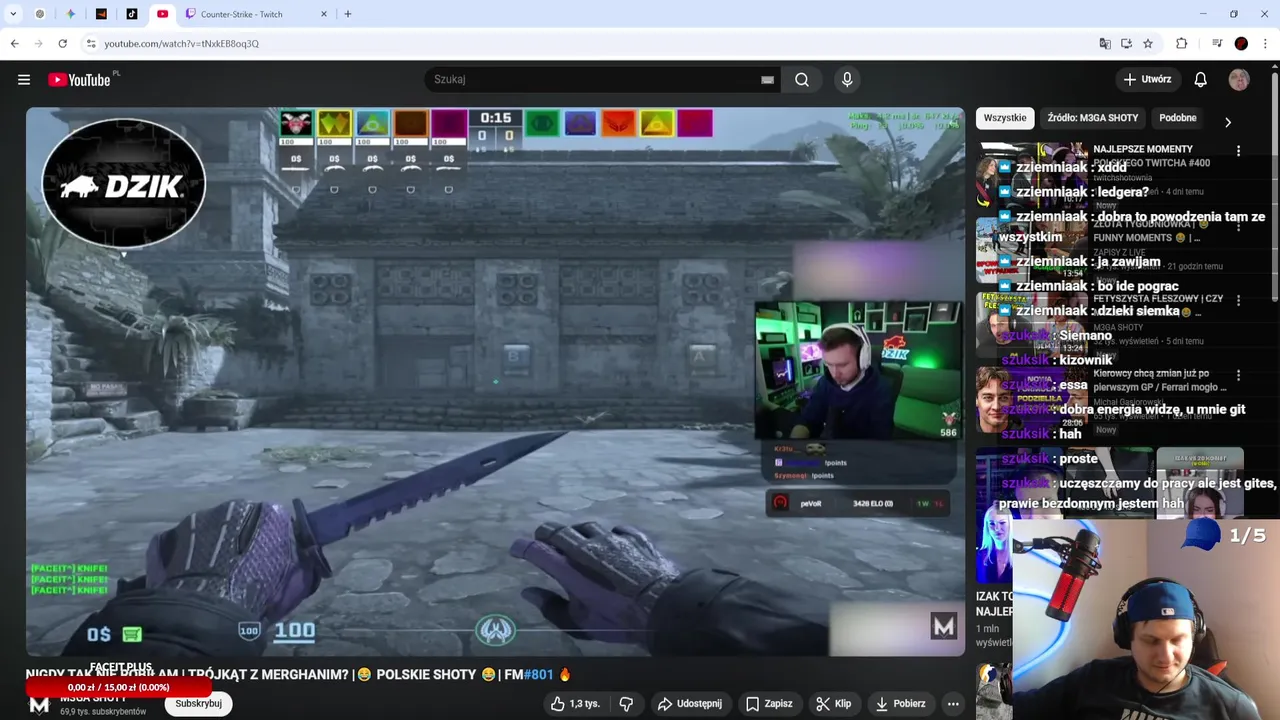
Task: Open options for Kierowcy chcą zmian recommendation
Action: 1238,375
